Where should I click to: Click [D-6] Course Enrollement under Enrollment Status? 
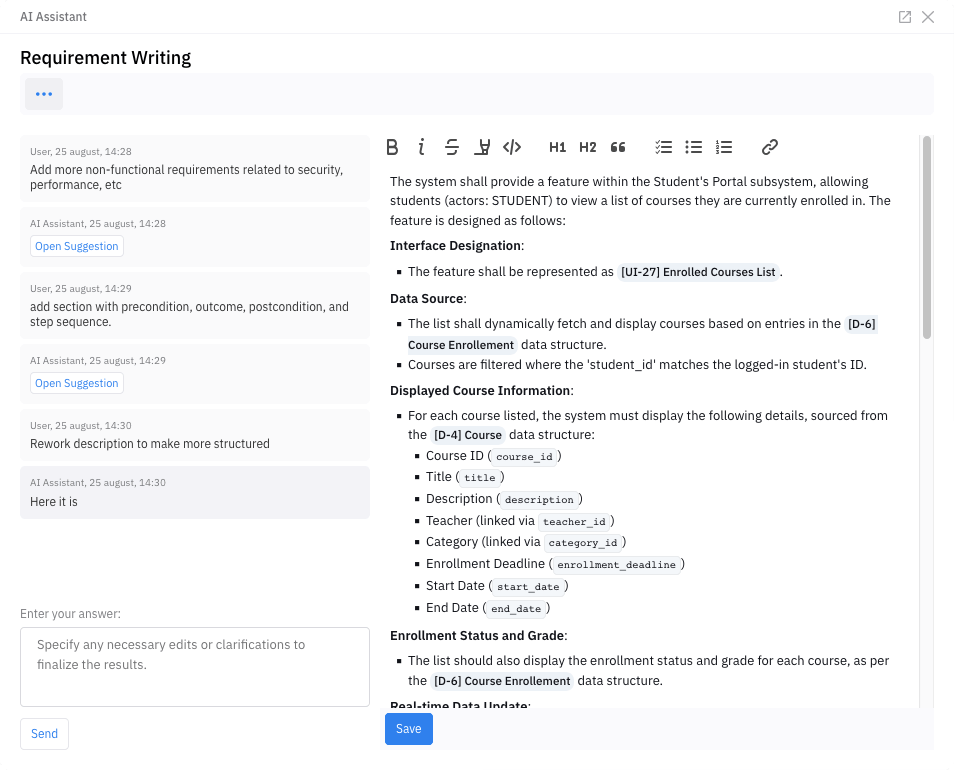502,681
